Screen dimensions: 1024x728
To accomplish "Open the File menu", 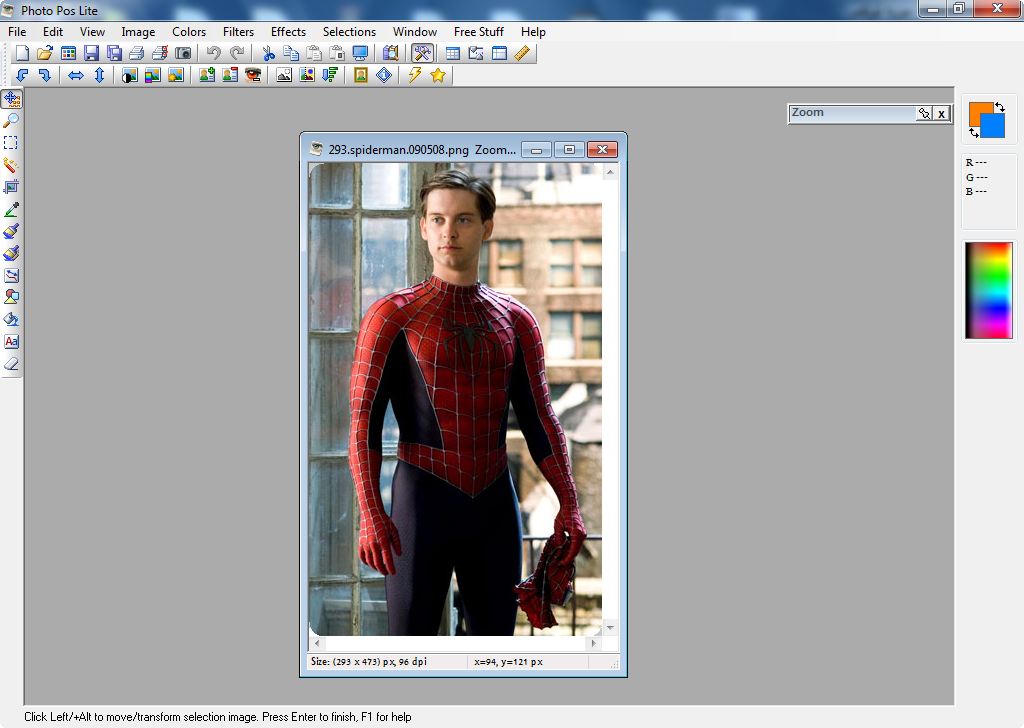I will coord(17,31).
